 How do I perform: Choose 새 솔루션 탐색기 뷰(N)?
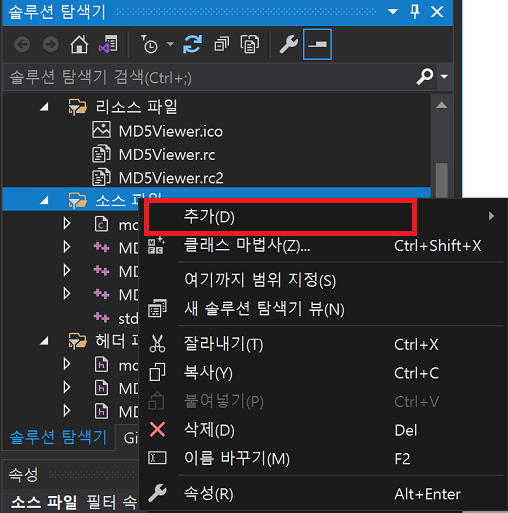coord(323,309)
